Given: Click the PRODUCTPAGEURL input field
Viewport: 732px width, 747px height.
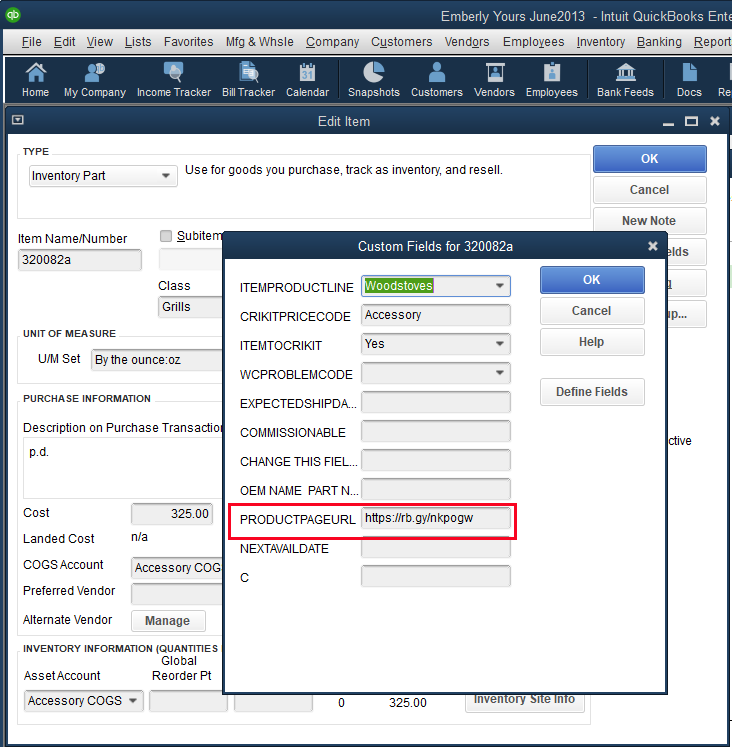Looking at the screenshot, I should pos(436,519).
